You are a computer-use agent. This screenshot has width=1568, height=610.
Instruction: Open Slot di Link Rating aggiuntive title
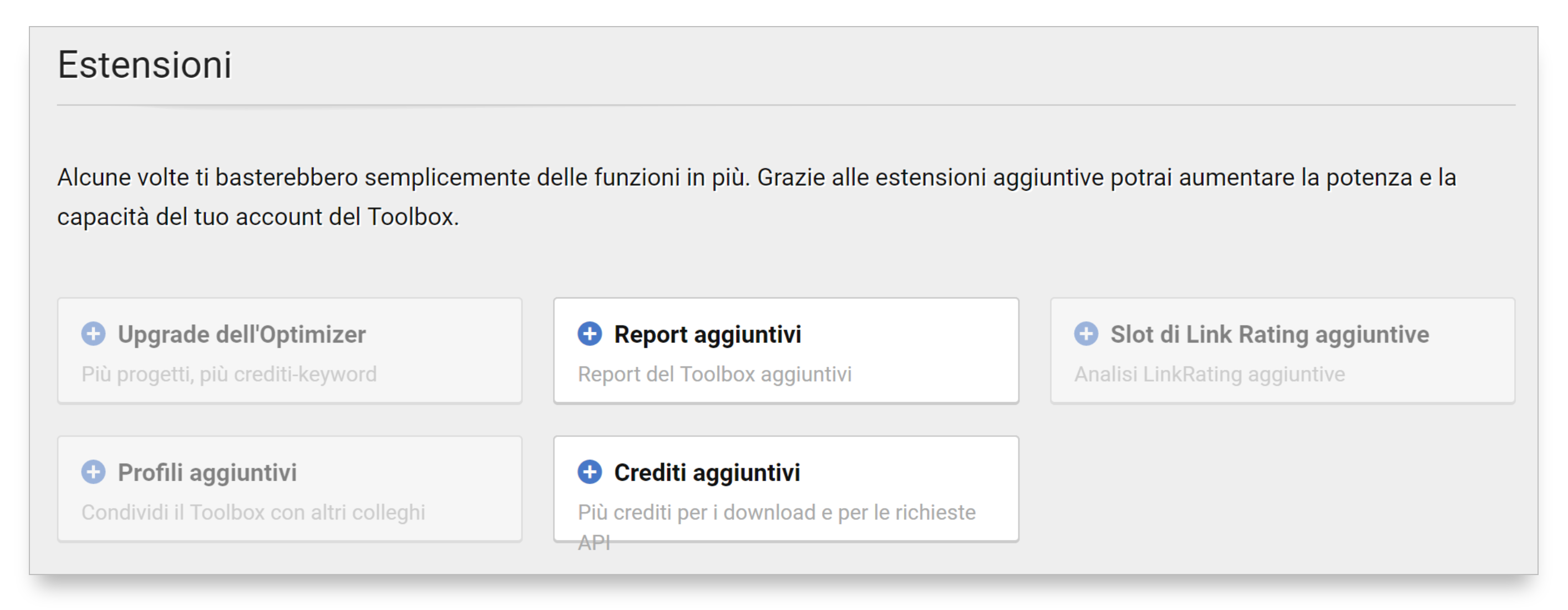(1269, 334)
